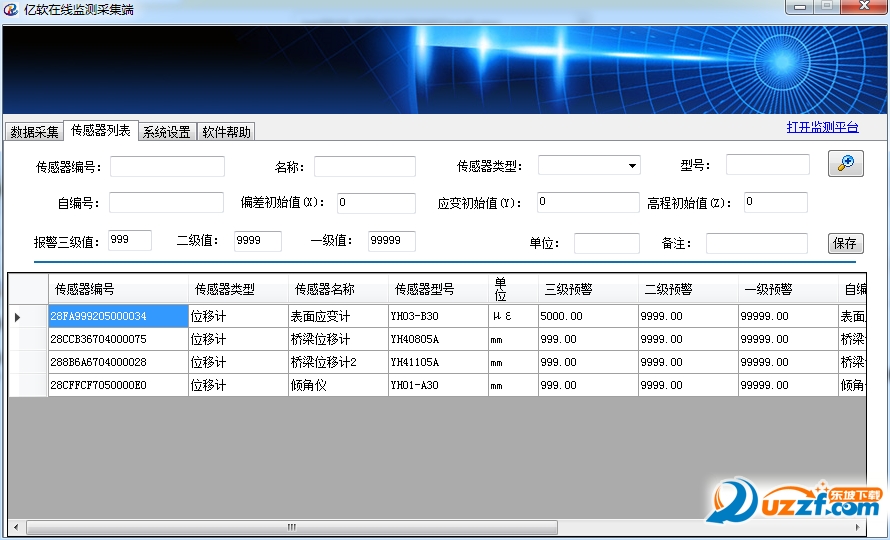The height and width of the screenshot is (540, 890).
Task: Click the 传感器型号 column header
Action: click(x=438, y=290)
